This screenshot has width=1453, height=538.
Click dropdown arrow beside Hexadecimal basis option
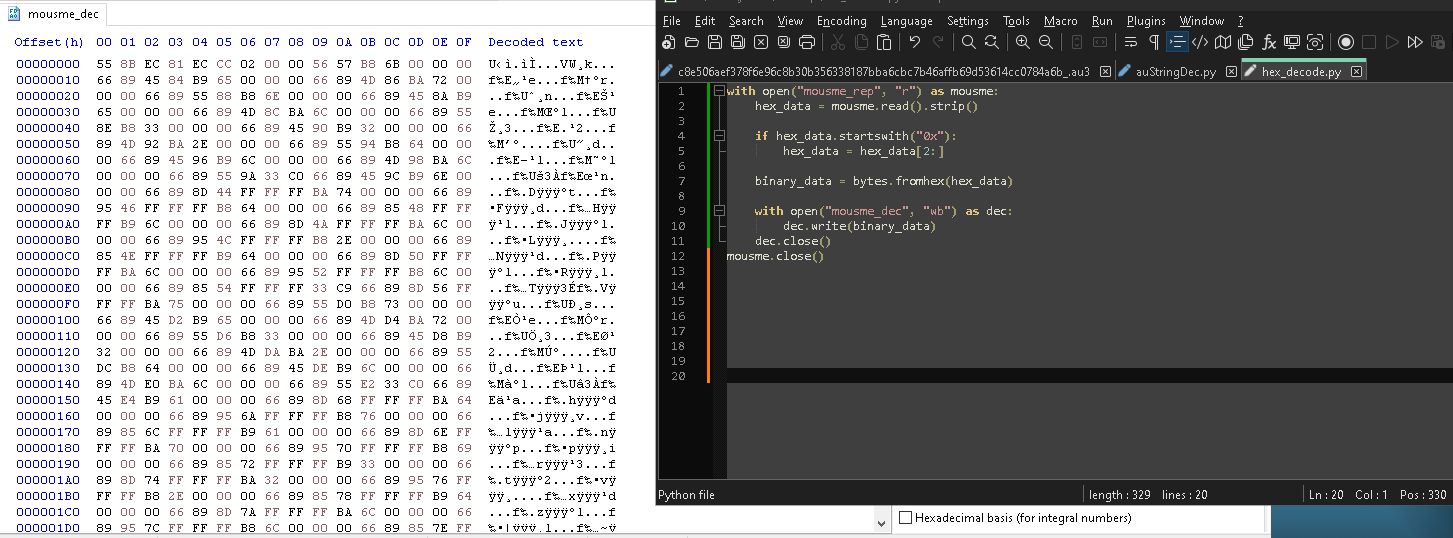[x=881, y=522]
